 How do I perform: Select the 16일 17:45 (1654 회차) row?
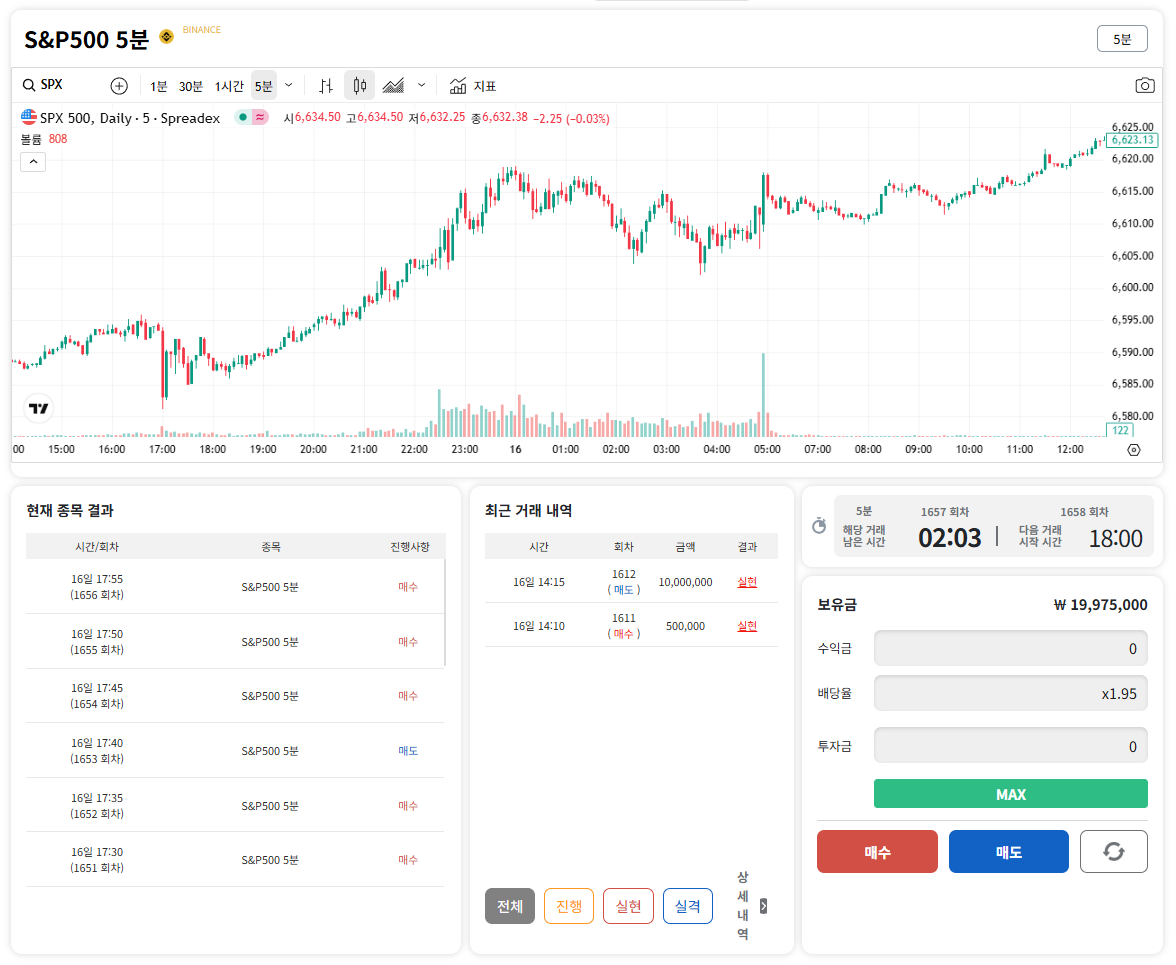(235, 696)
